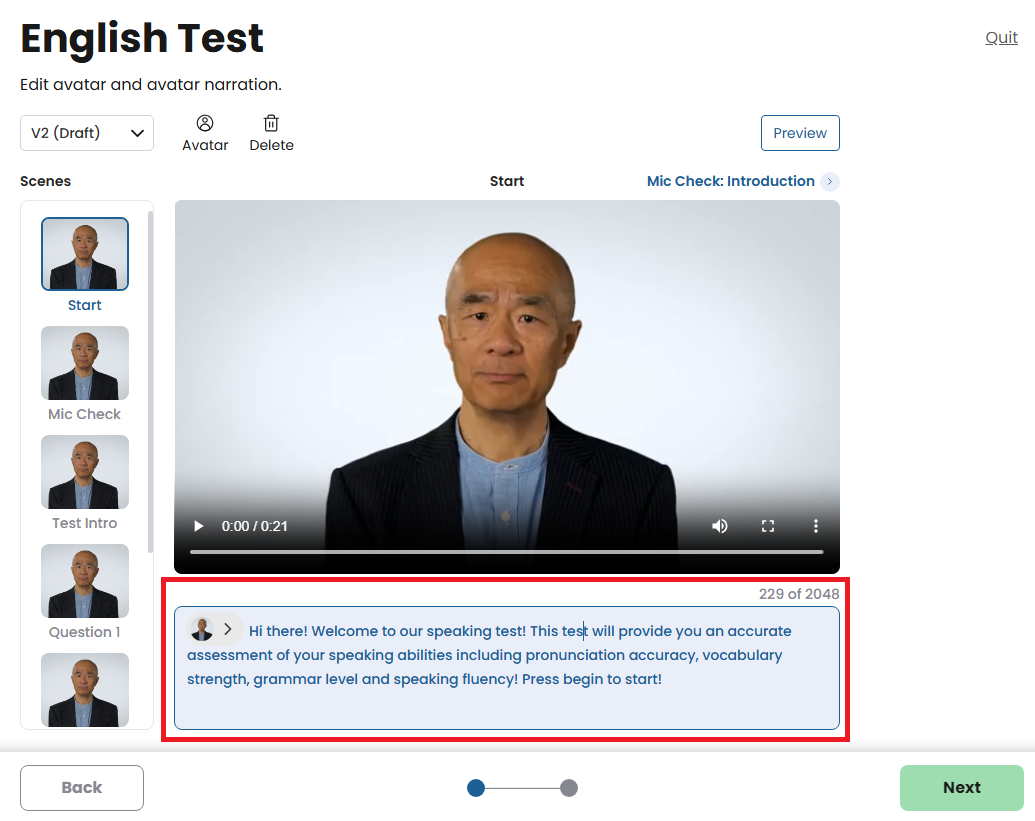The image size is (1035, 821).
Task: Click the Preview button
Action: [800, 133]
